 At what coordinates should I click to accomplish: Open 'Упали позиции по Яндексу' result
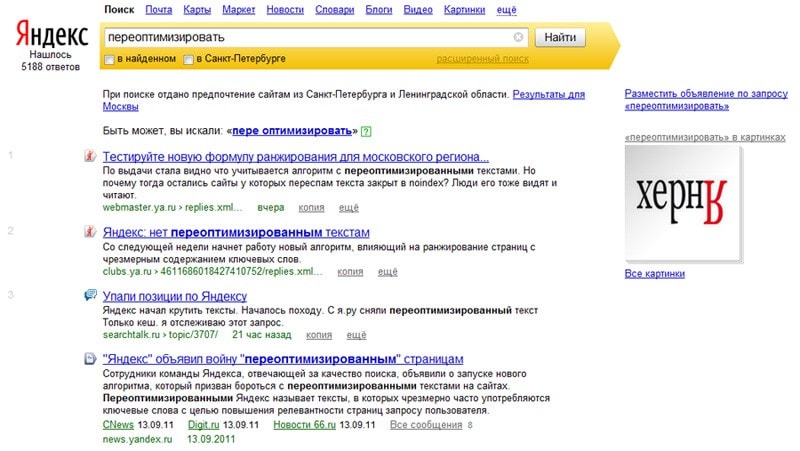pyautogui.click(x=174, y=296)
